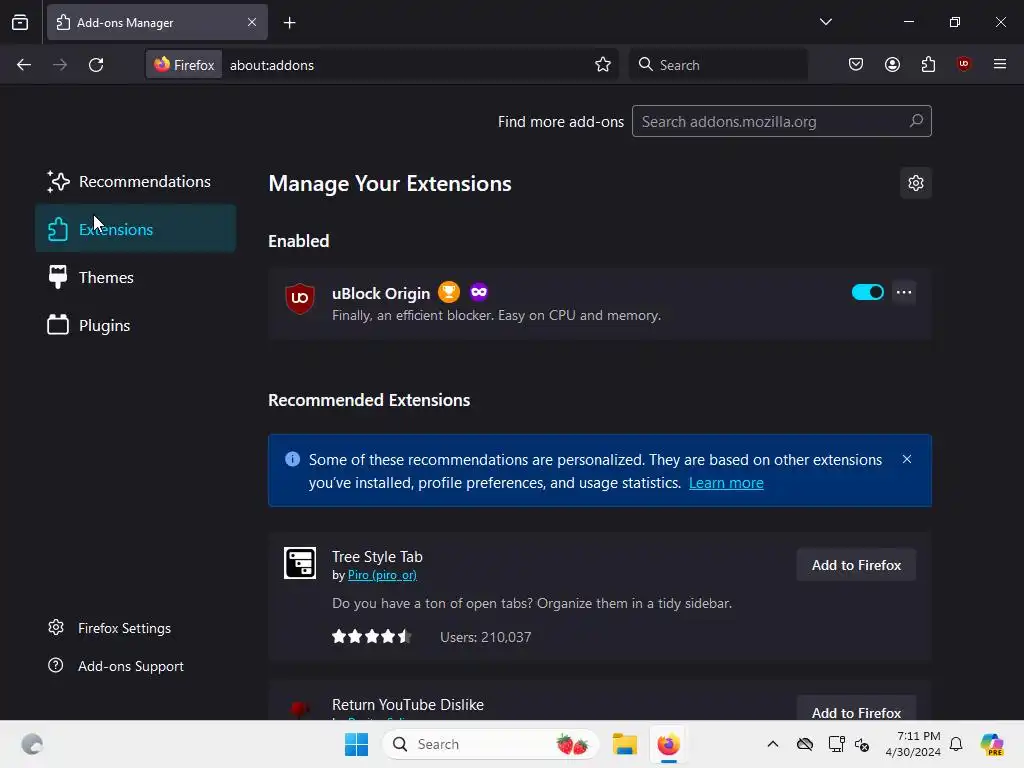Switch to the Themes category

(x=135, y=278)
